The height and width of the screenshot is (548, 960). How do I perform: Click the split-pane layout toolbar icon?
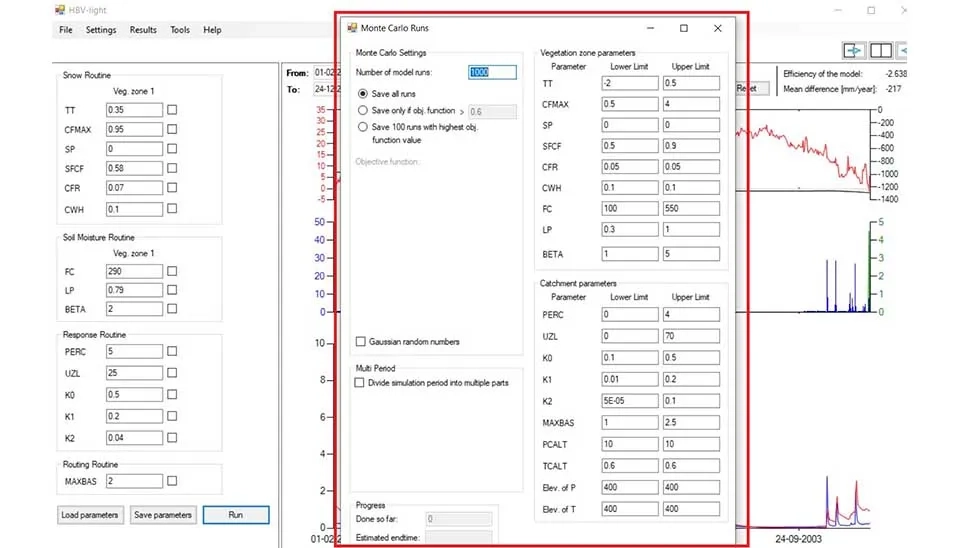[881, 50]
